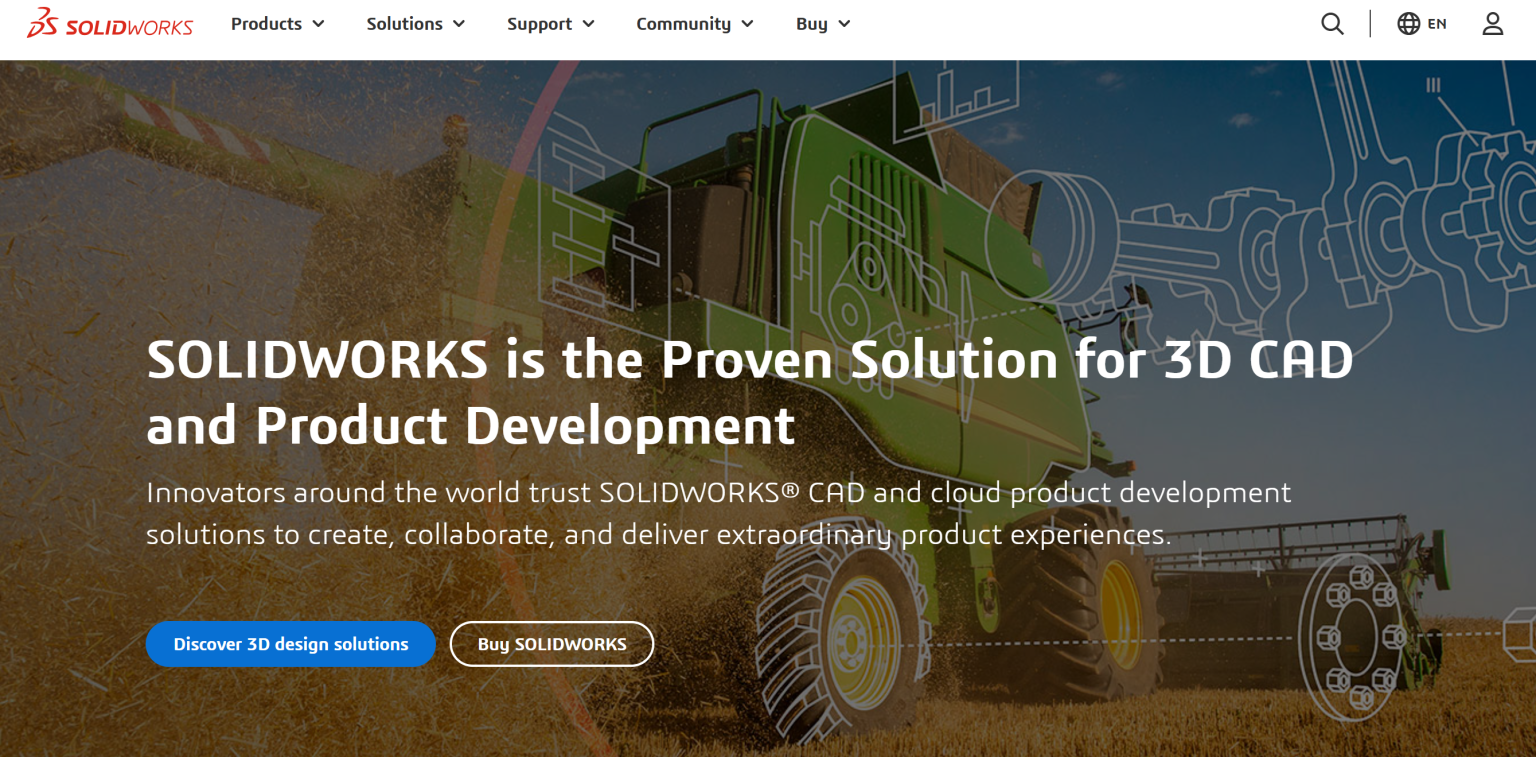The width and height of the screenshot is (1536, 757).
Task: Open the Products menu
Action: [266, 24]
